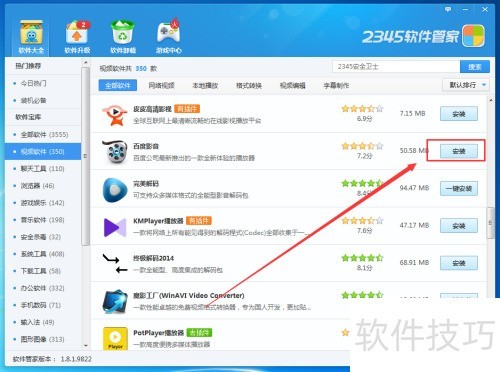Click the feedback speech bubble icon in title bar
This screenshot has height=372, width=500.
tap(448, 10)
